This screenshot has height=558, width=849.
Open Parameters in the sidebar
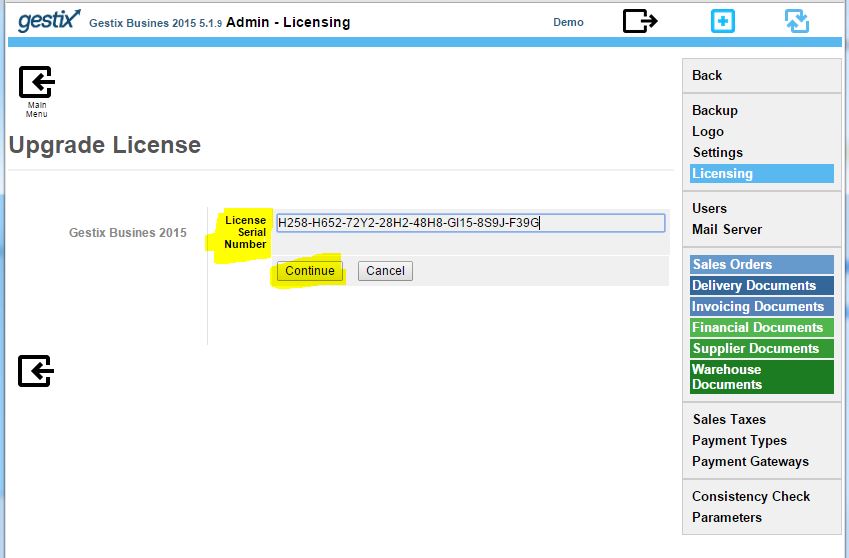point(727,517)
